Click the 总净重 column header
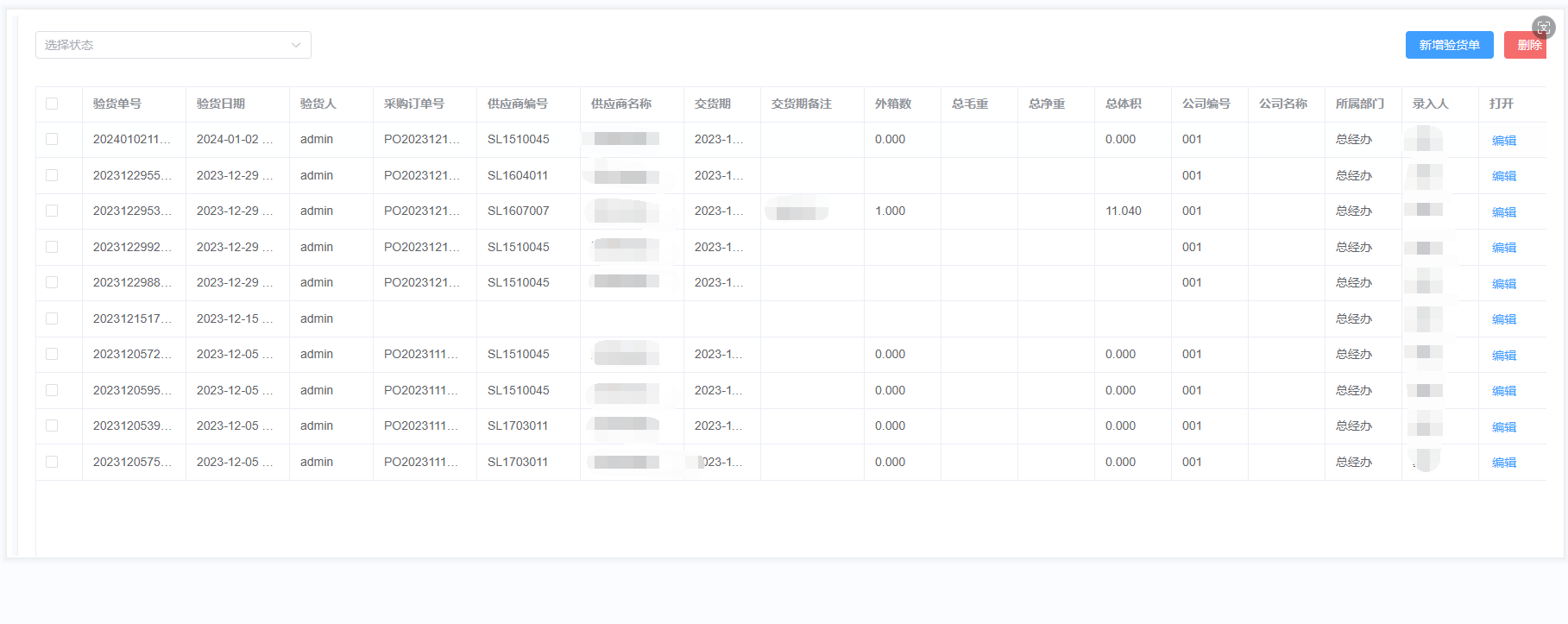Screen dimensions: 1568x624 pos(1047,104)
